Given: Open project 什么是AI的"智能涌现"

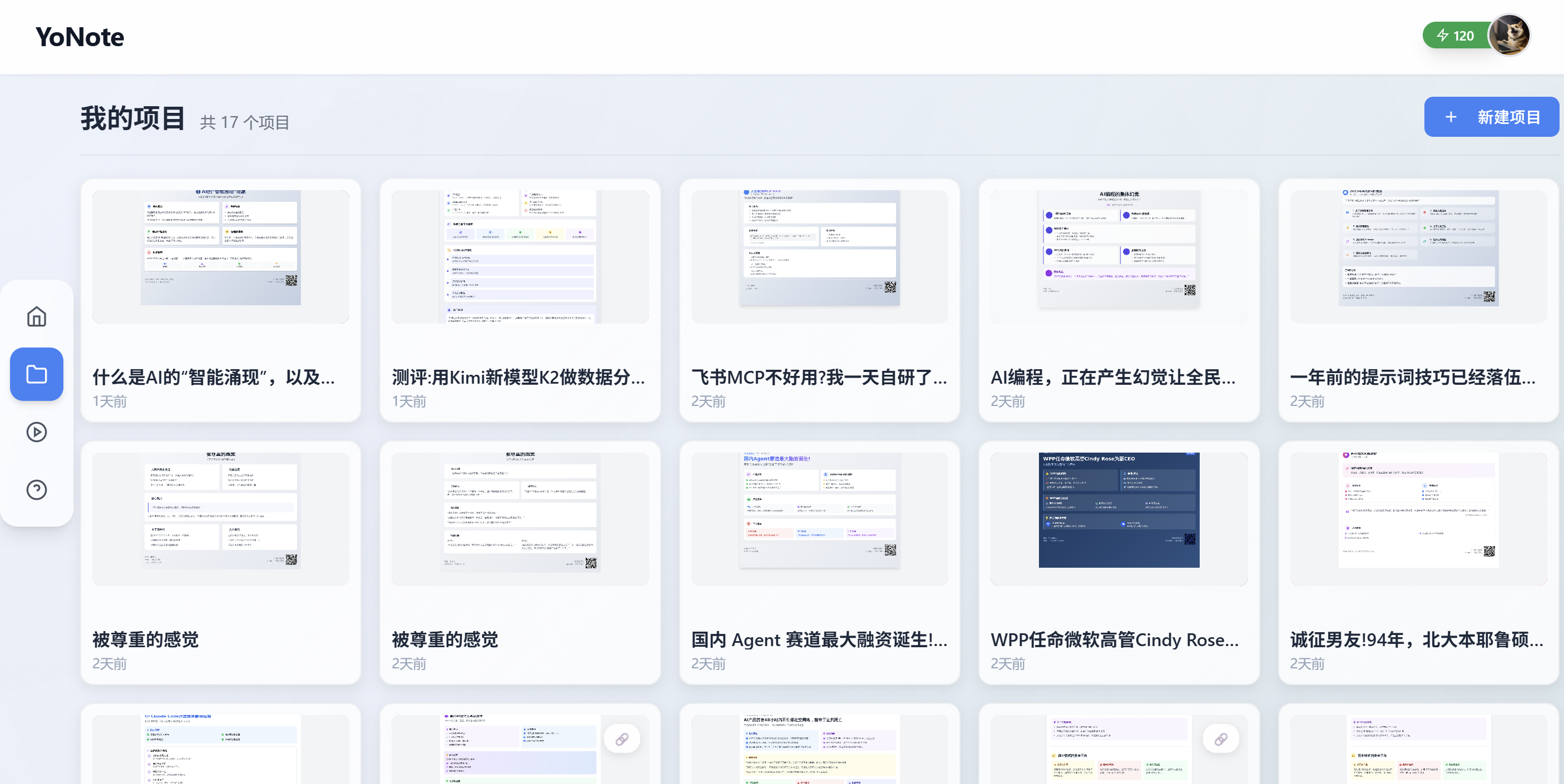Looking at the screenshot, I should 214,377.
